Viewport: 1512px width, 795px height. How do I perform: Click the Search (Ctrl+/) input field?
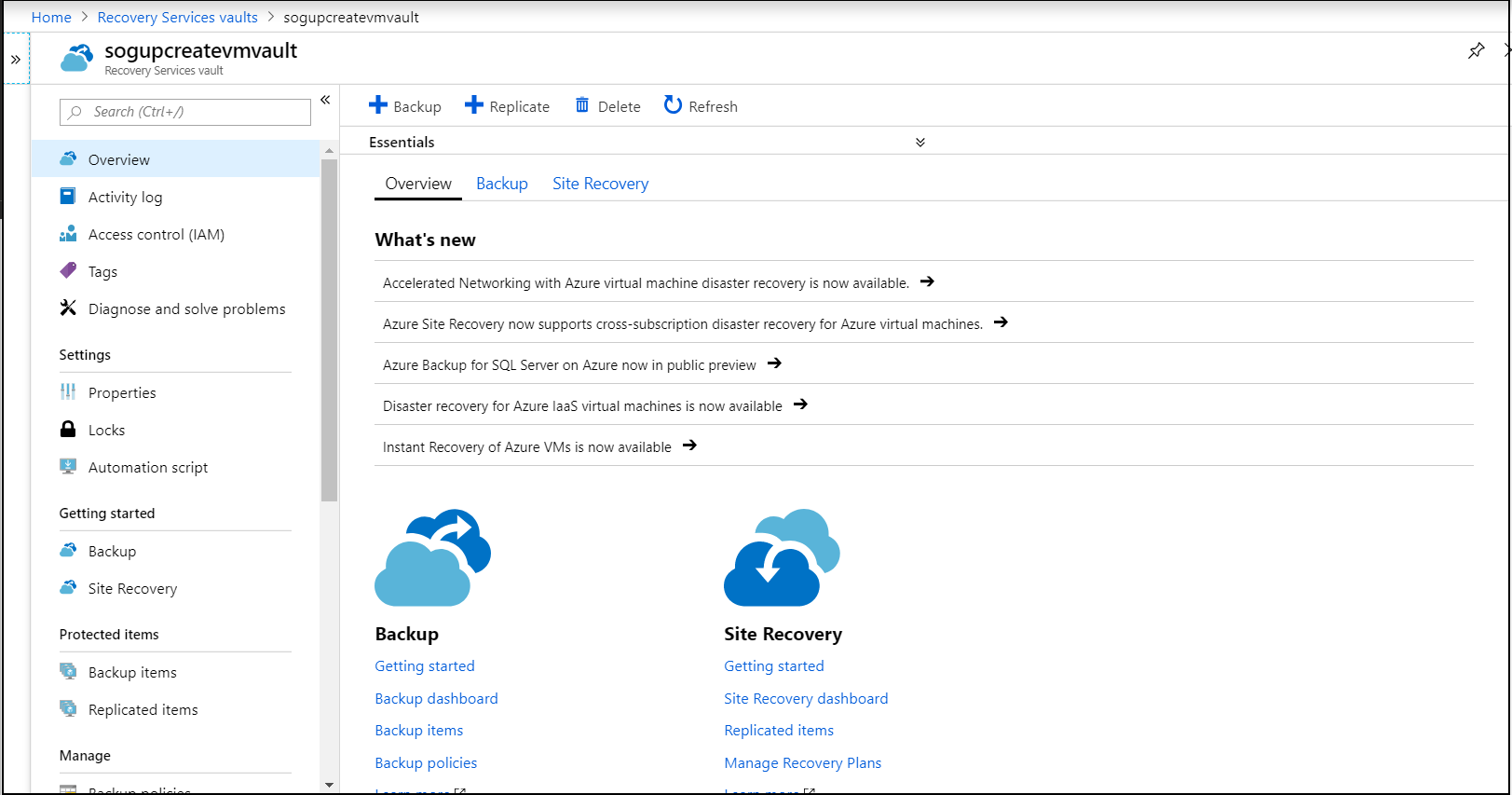coord(185,112)
